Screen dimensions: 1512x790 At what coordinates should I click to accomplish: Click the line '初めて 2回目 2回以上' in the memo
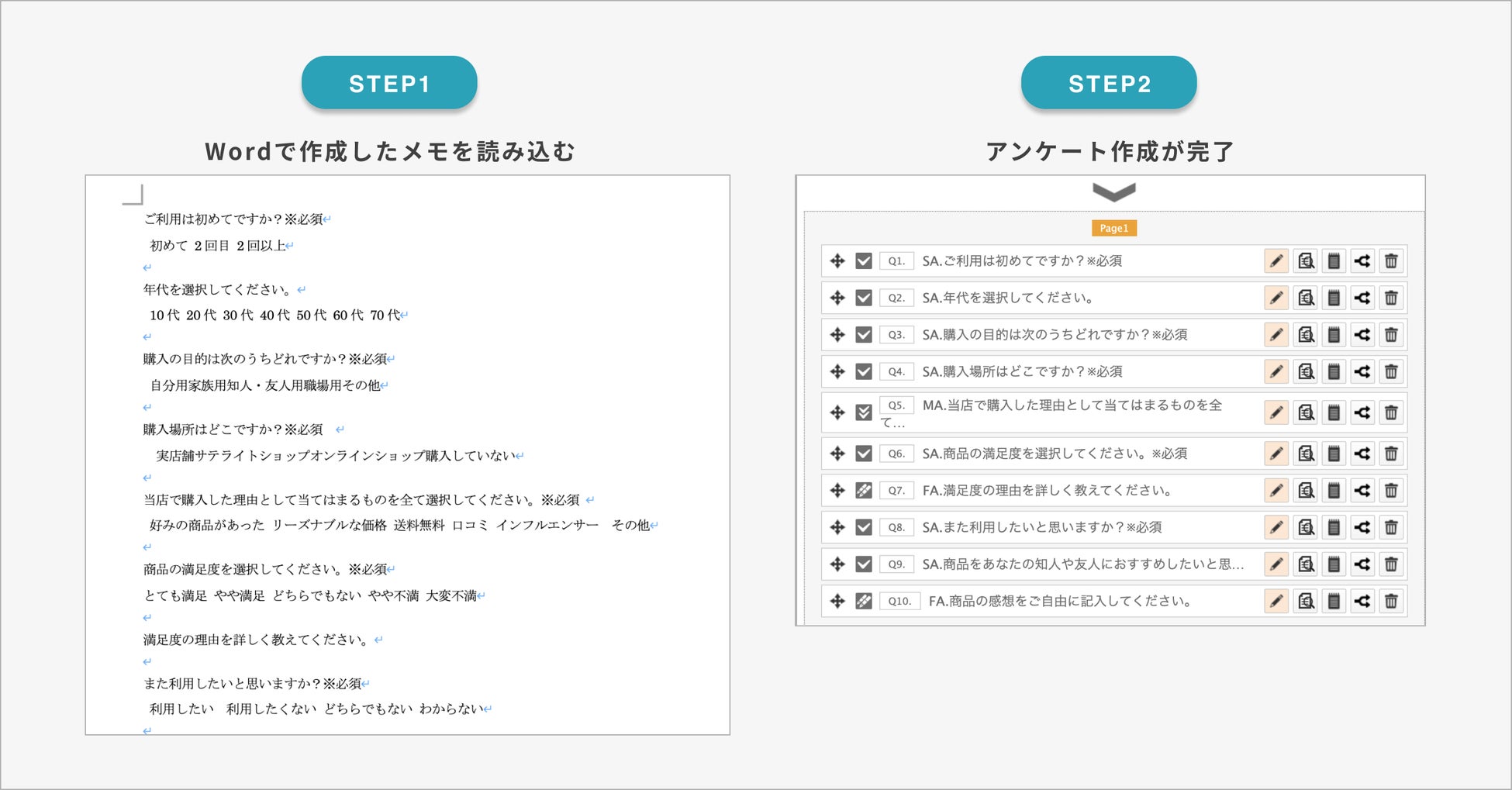tap(218, 246)
